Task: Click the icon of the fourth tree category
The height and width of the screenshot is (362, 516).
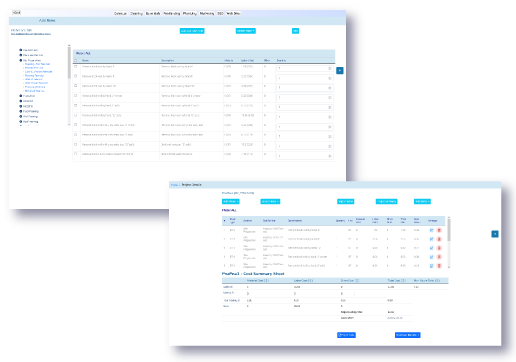Action: [x=21, y=96]
